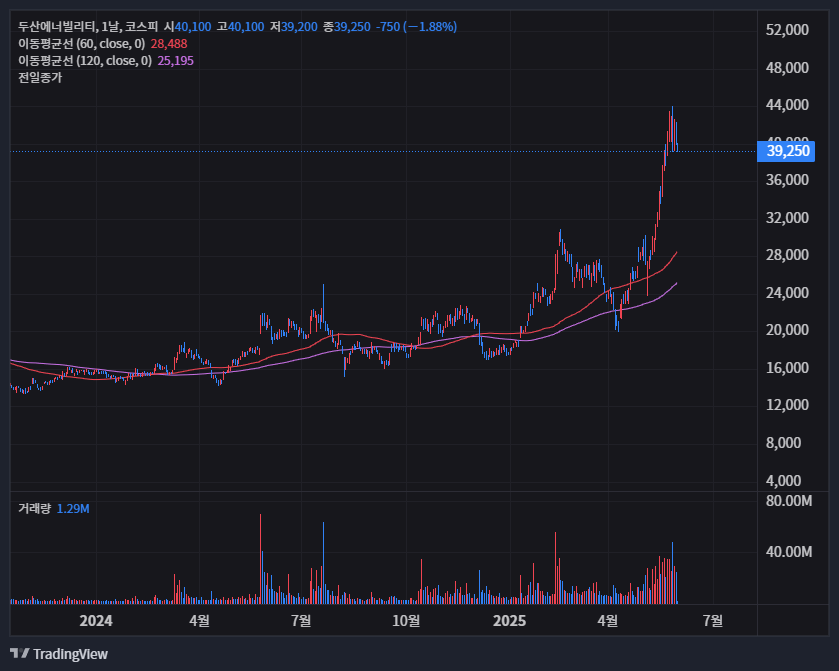Screen dimensions: 839x671
Task: Click the high price value 고40,100
Action: pyautogui.click(x=240, y=27)
